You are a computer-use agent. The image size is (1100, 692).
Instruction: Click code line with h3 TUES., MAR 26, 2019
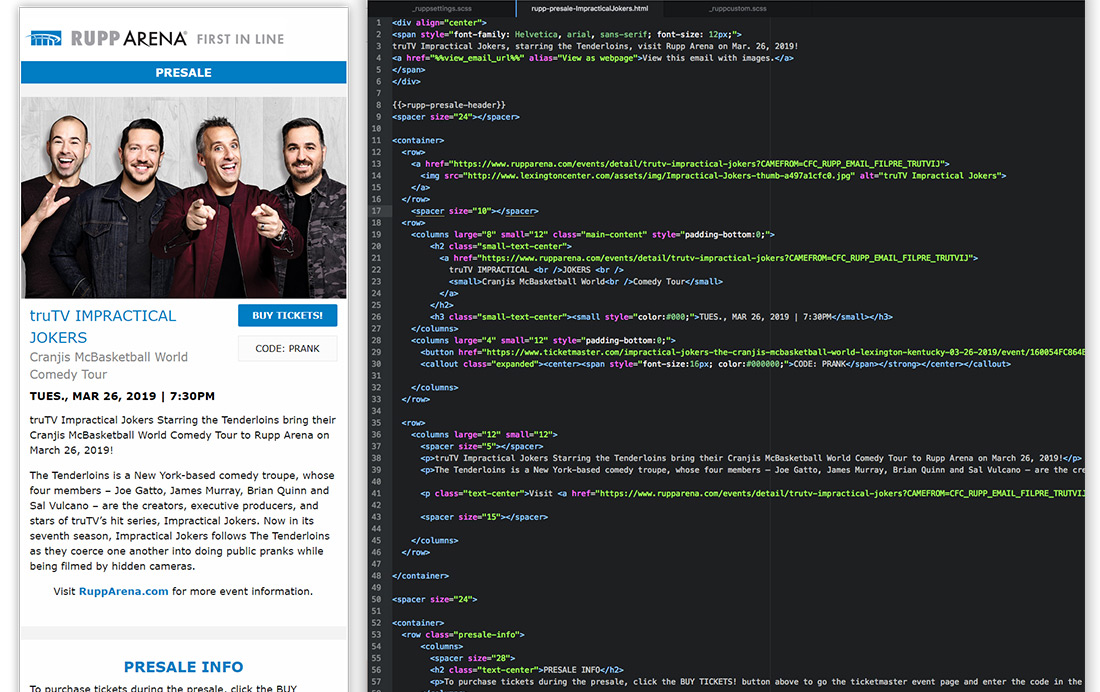pos(662,317)
